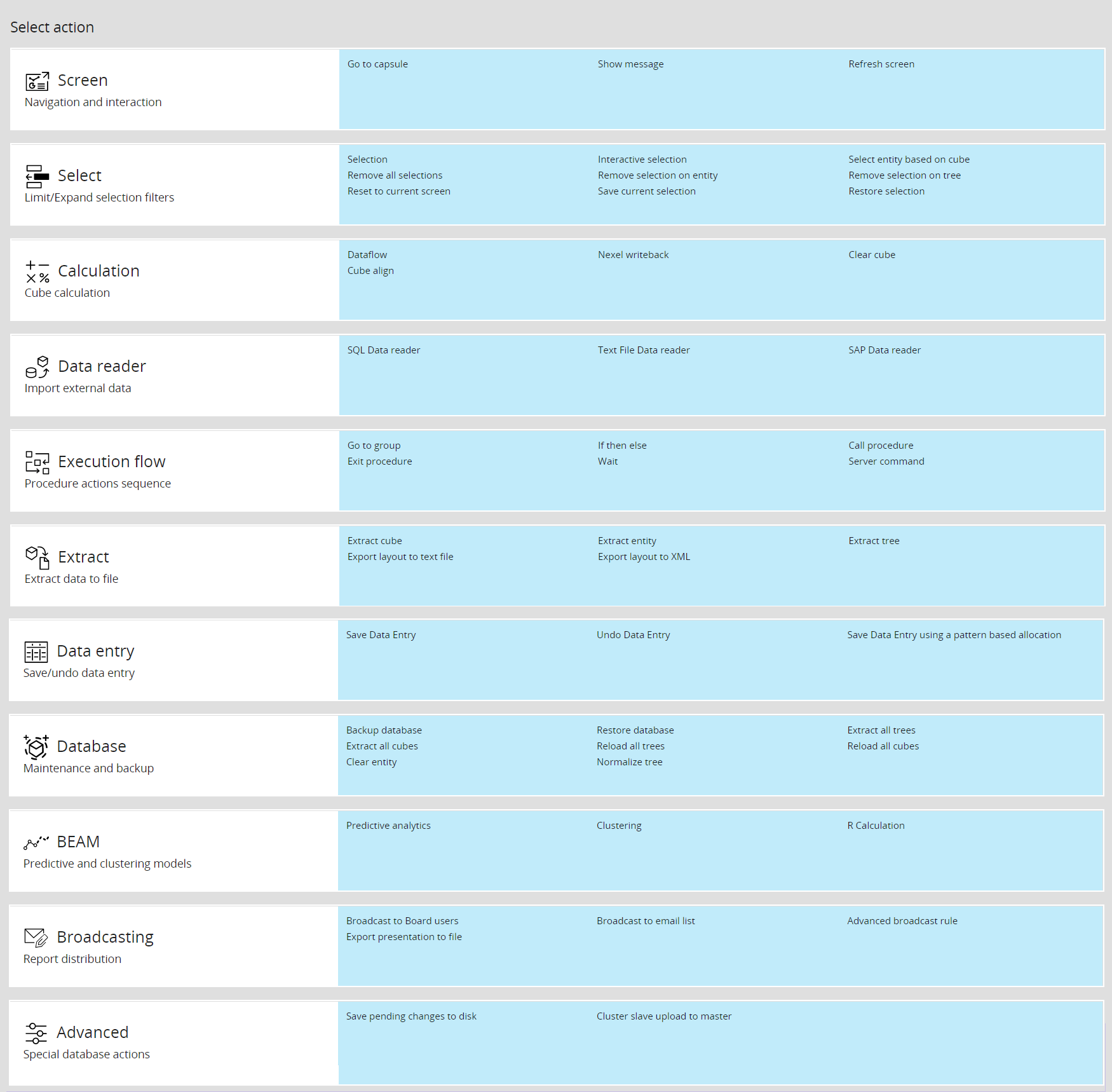
Task: Choose Reload all cubes
Action: [883, 746]
